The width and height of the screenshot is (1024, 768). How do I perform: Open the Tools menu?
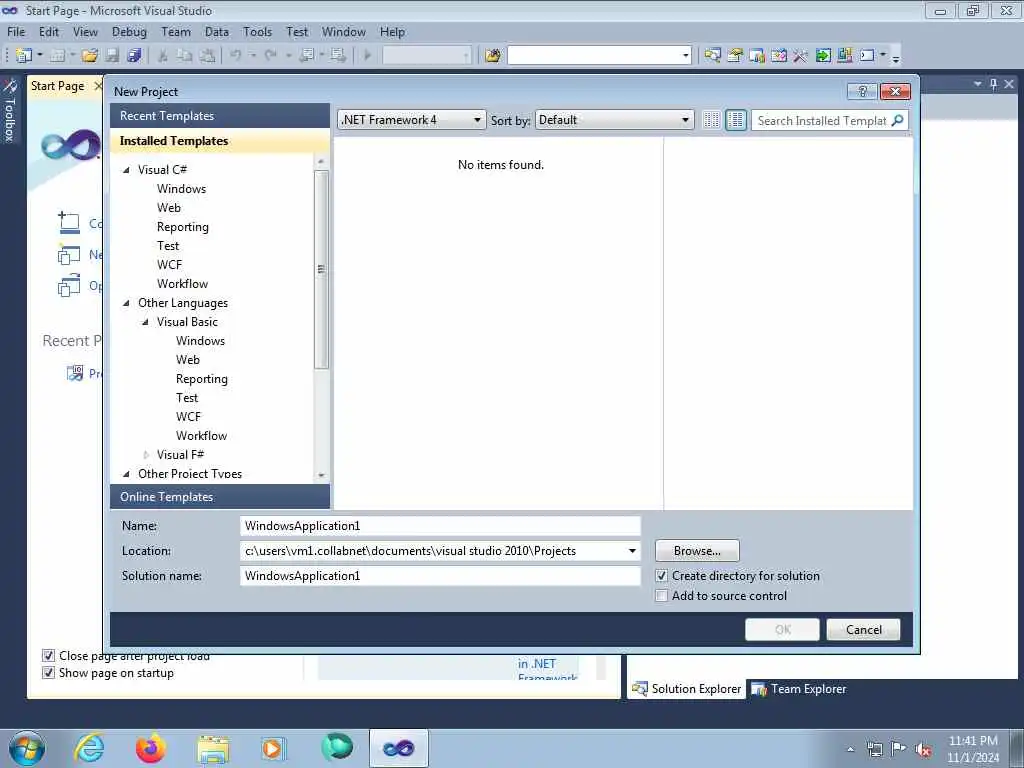[x=257, y=32]
